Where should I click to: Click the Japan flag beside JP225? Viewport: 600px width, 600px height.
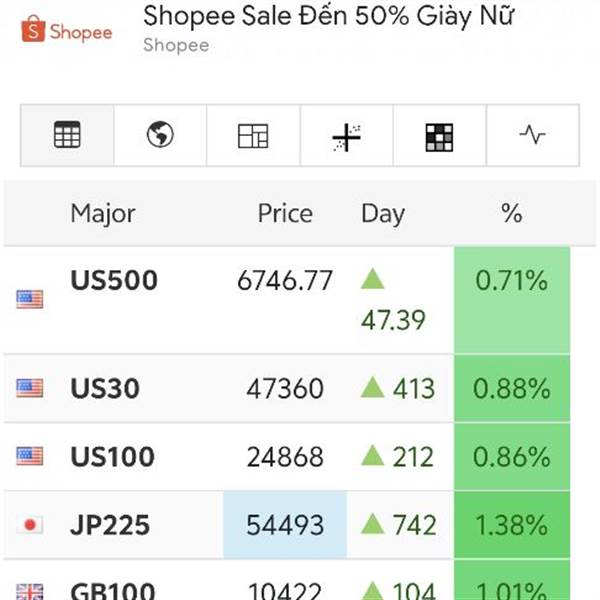[x=30, y=525]
